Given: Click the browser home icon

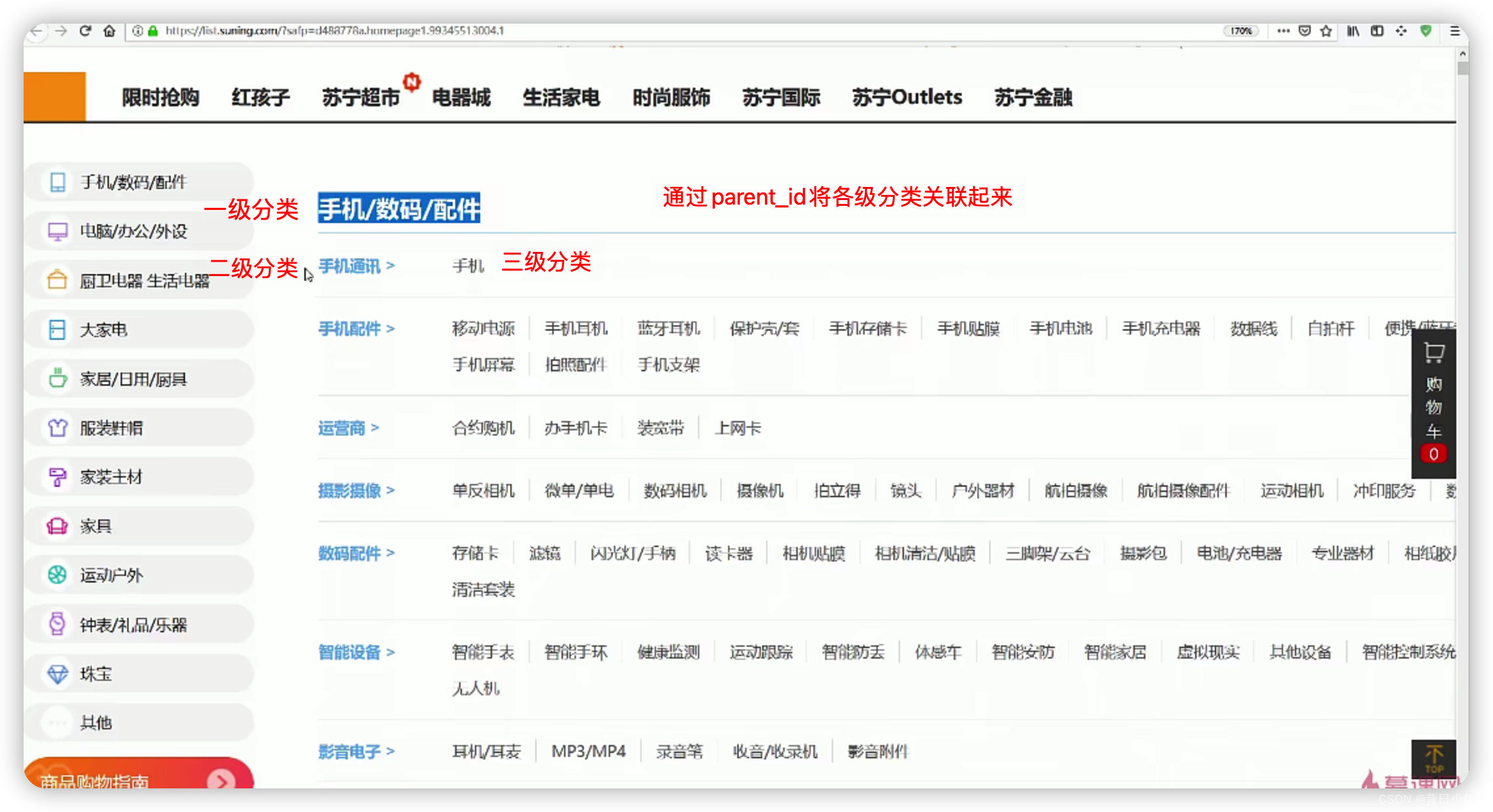Looking at the screenshot, I should [x=109, y=31].
